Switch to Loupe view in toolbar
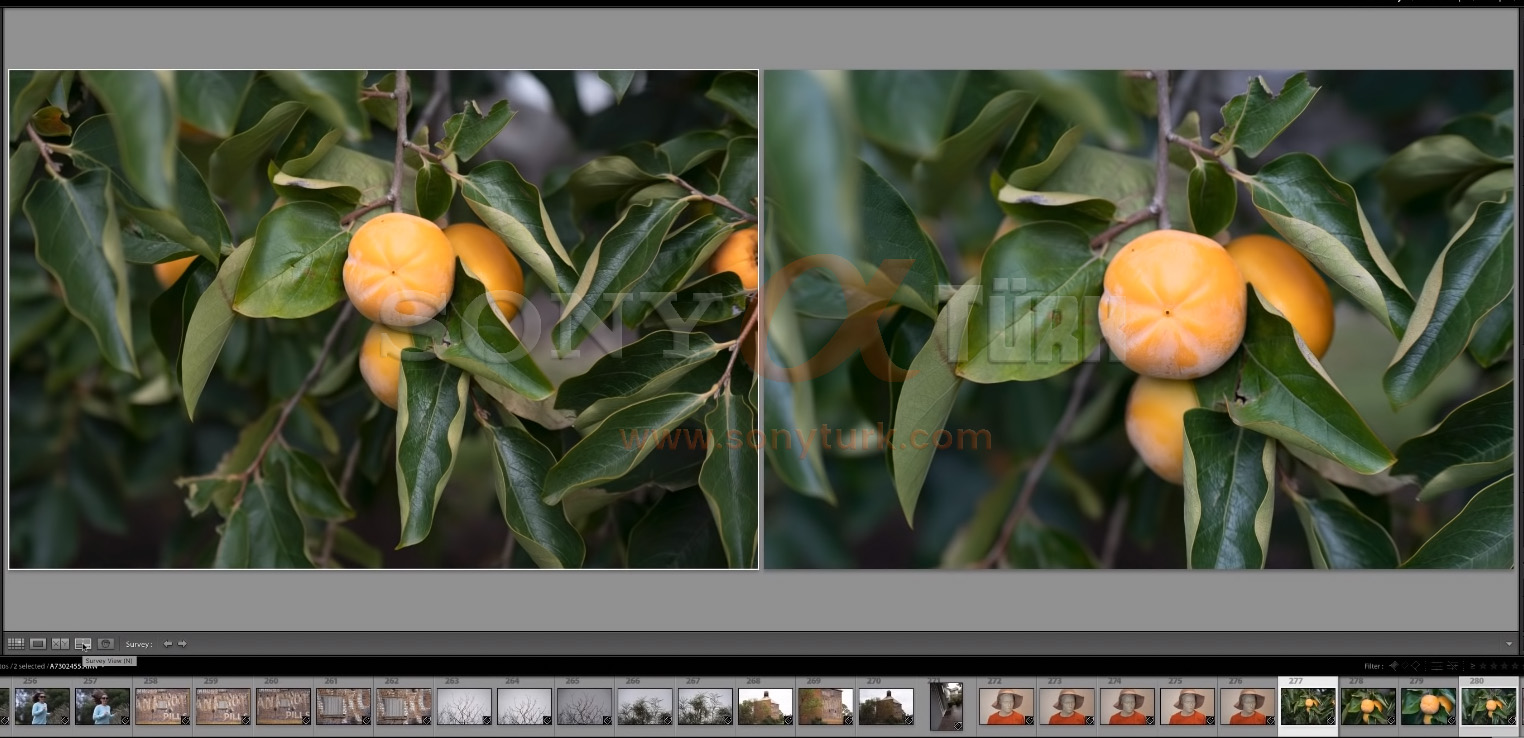This screenshot has height=738, width=1524. (x=38, y=644)
